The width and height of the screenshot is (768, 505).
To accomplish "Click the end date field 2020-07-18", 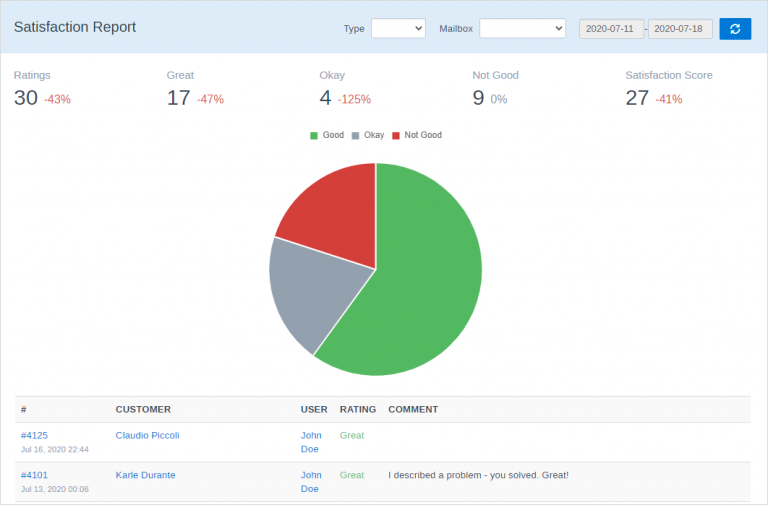I will 680,29.
